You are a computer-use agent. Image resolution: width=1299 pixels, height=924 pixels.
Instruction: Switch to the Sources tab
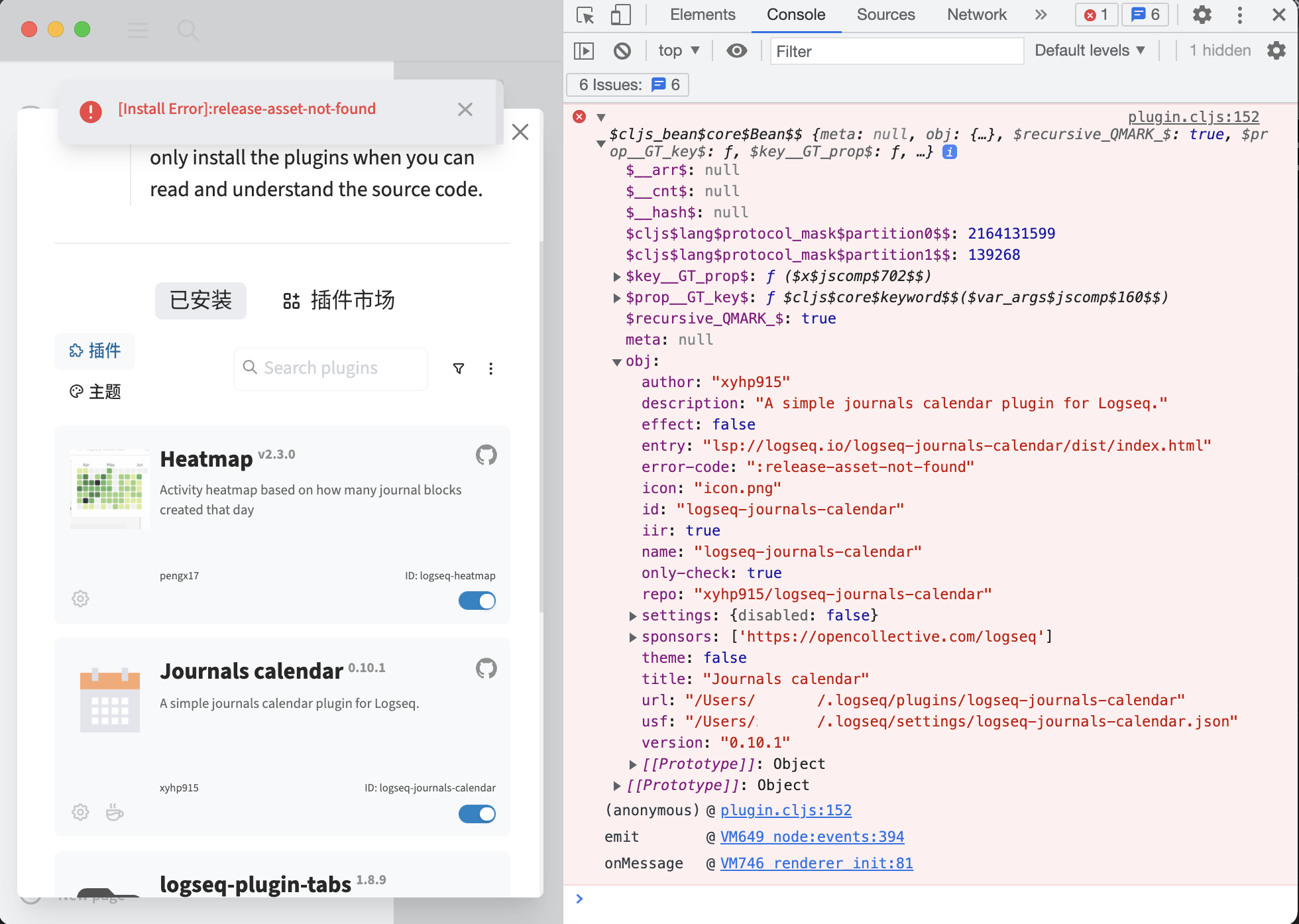pos(885,15)
